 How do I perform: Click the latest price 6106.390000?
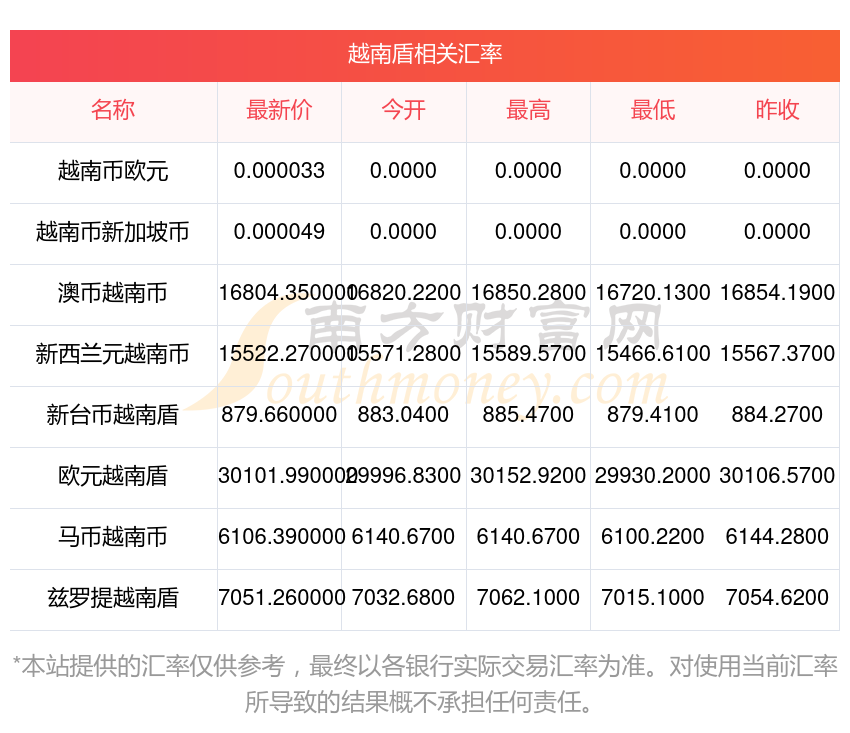(281, 537)
